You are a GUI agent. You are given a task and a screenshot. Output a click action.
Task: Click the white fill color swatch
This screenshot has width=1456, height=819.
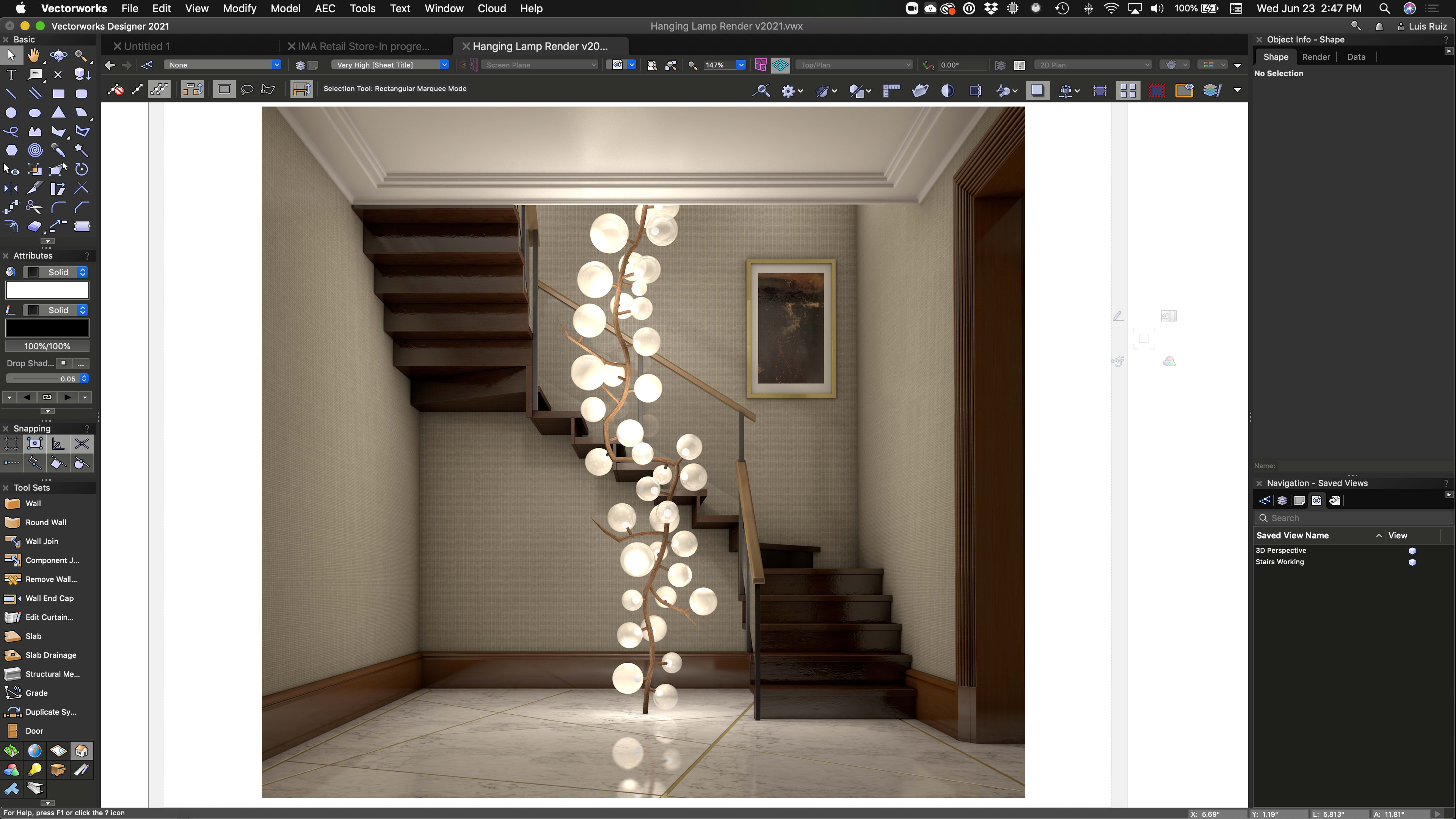pyautogui.click(x=47, y=290)
